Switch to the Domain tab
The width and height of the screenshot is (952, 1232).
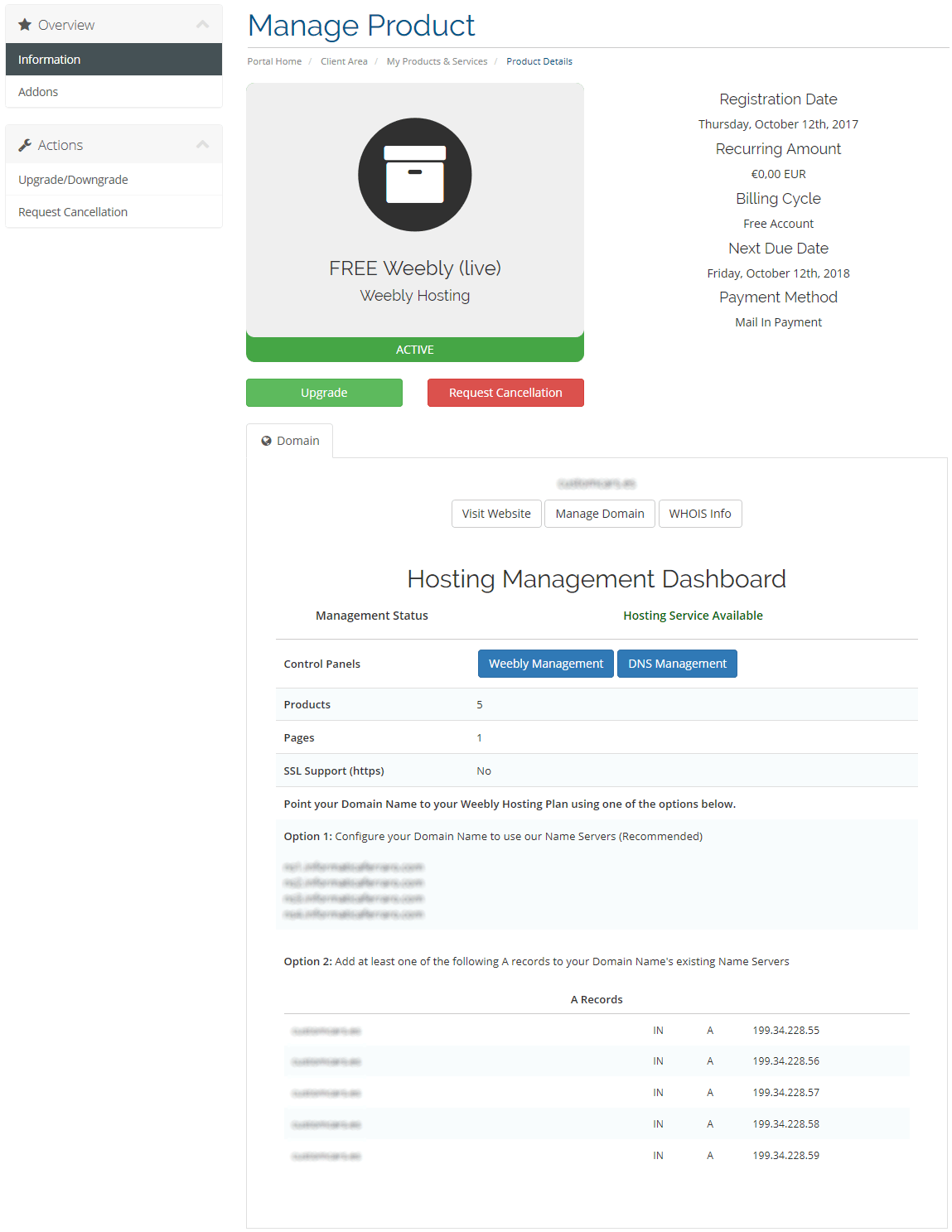(x=290, y=441)
